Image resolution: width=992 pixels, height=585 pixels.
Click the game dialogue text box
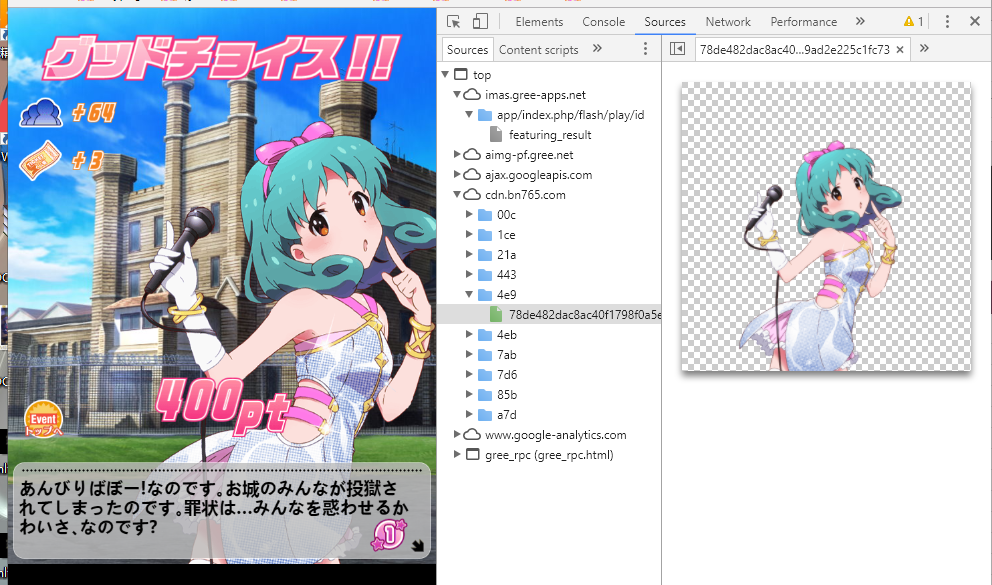(221, 511)
